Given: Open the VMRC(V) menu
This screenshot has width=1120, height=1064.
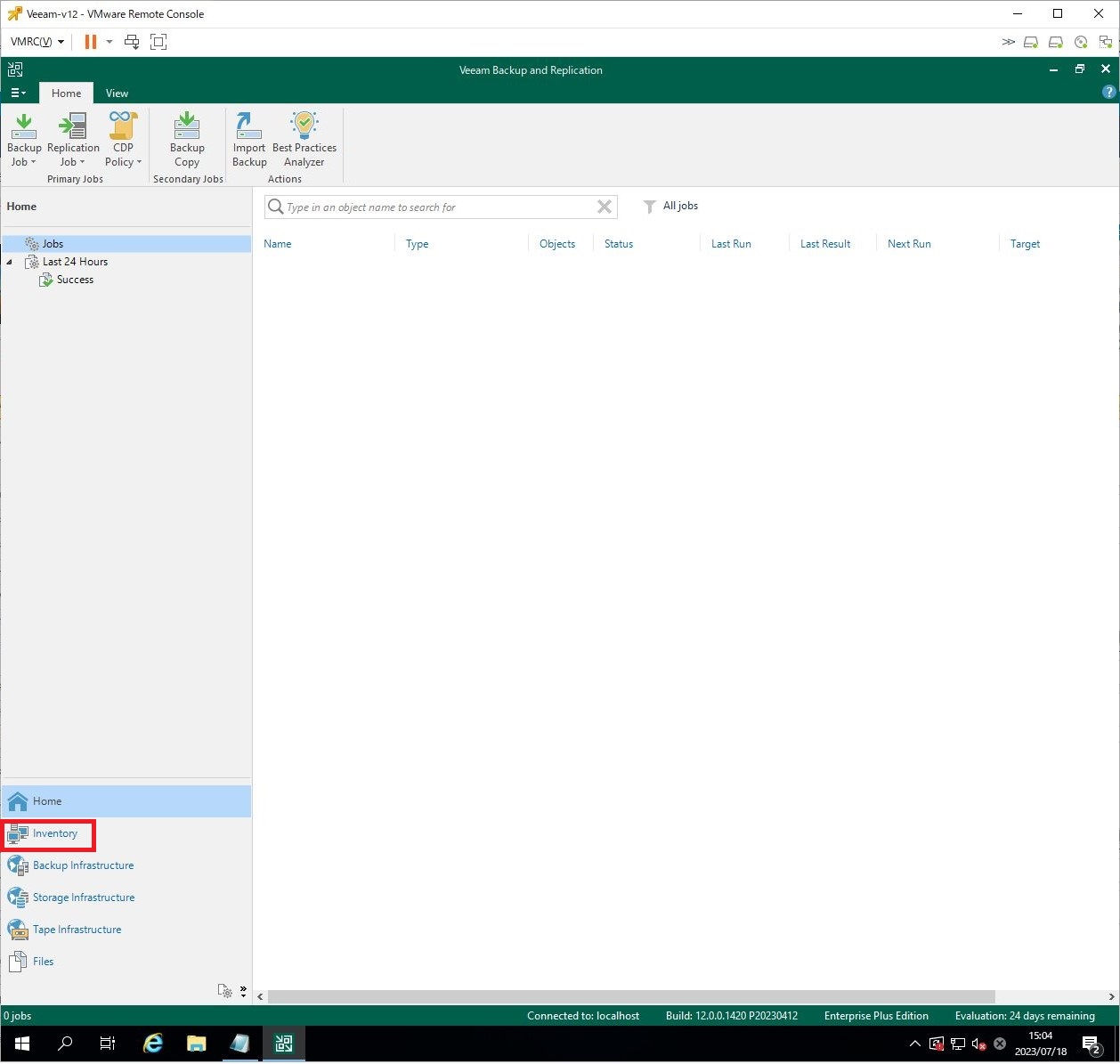Looking at the screenshot, I should (x=37, y=42).
